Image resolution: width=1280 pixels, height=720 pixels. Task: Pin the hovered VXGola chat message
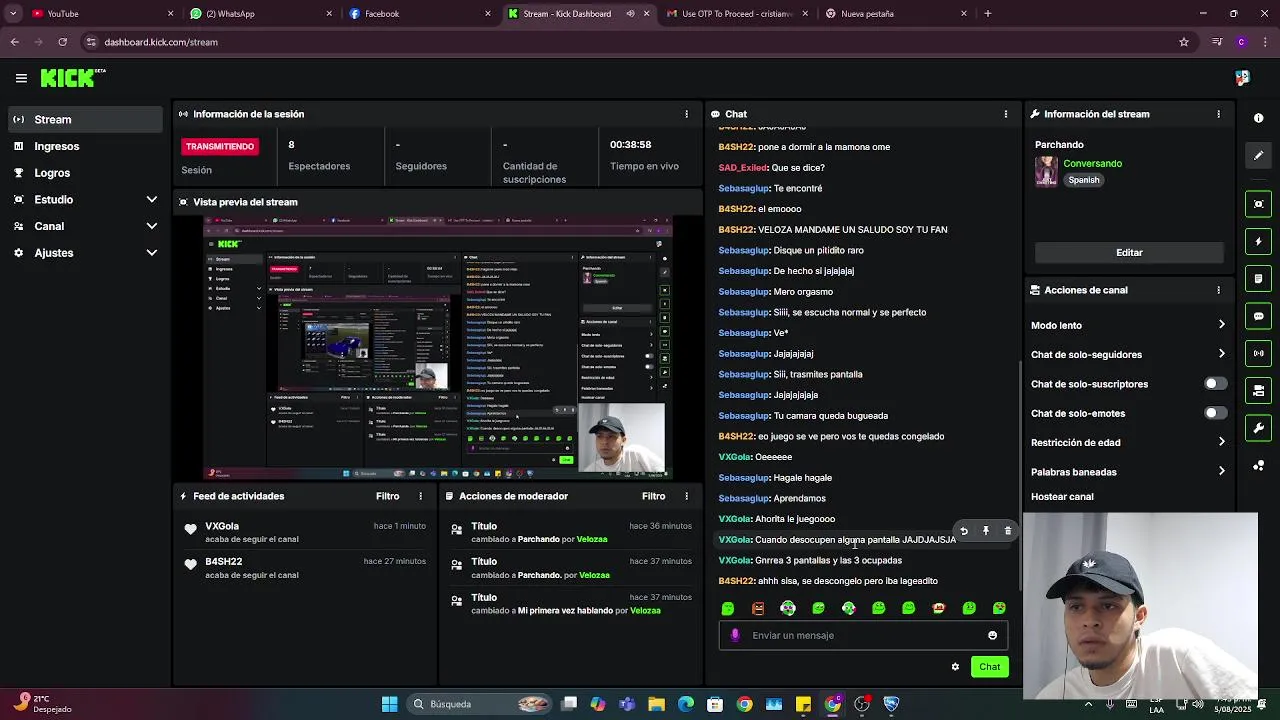(986, 531)
